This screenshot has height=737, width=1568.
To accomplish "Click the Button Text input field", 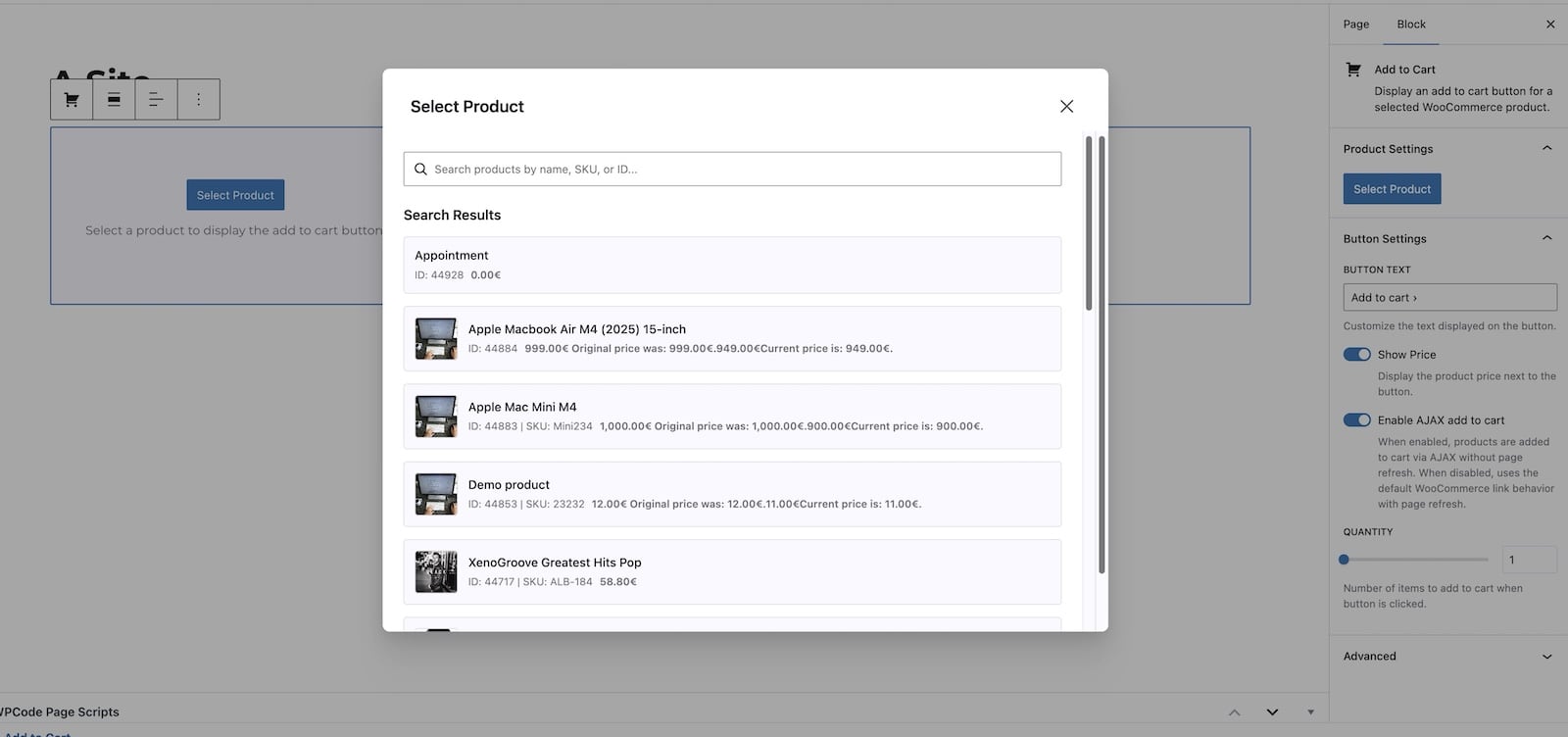I will 1449,297.
